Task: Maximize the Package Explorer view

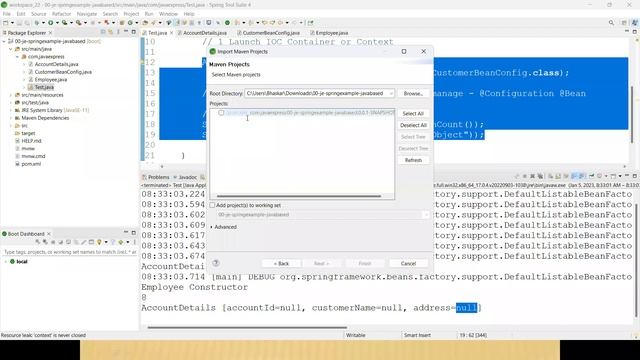Action: 133,32
